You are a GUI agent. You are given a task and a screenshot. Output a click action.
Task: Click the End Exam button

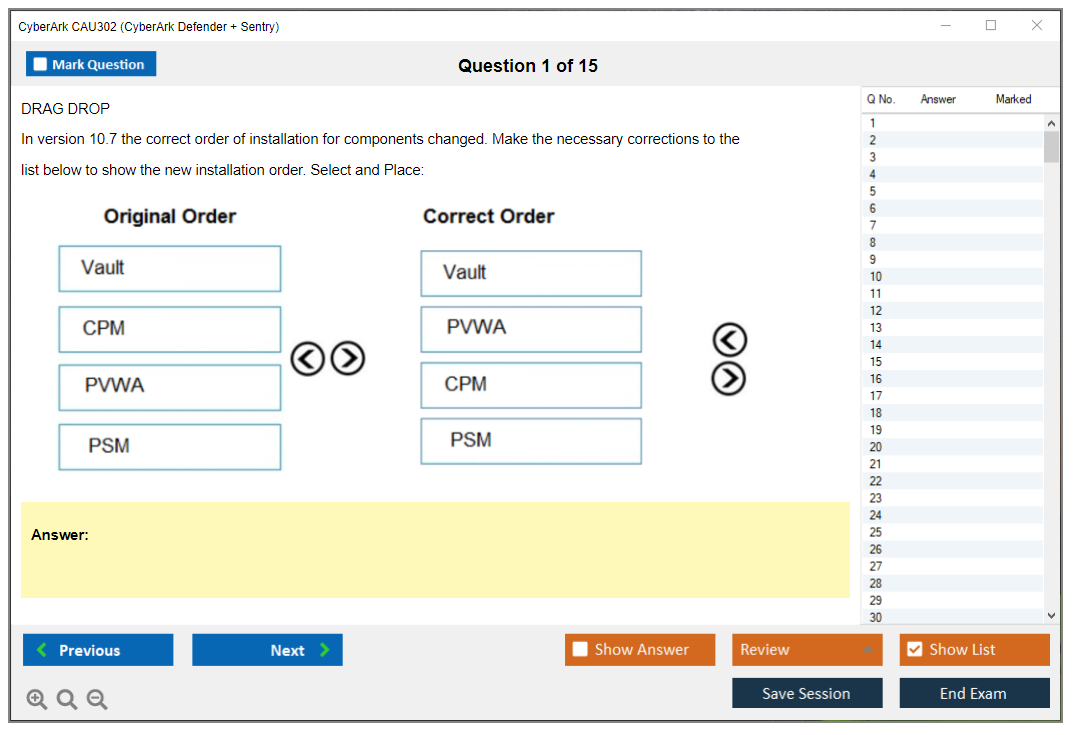pyautogui.click(x=974, y=693)
